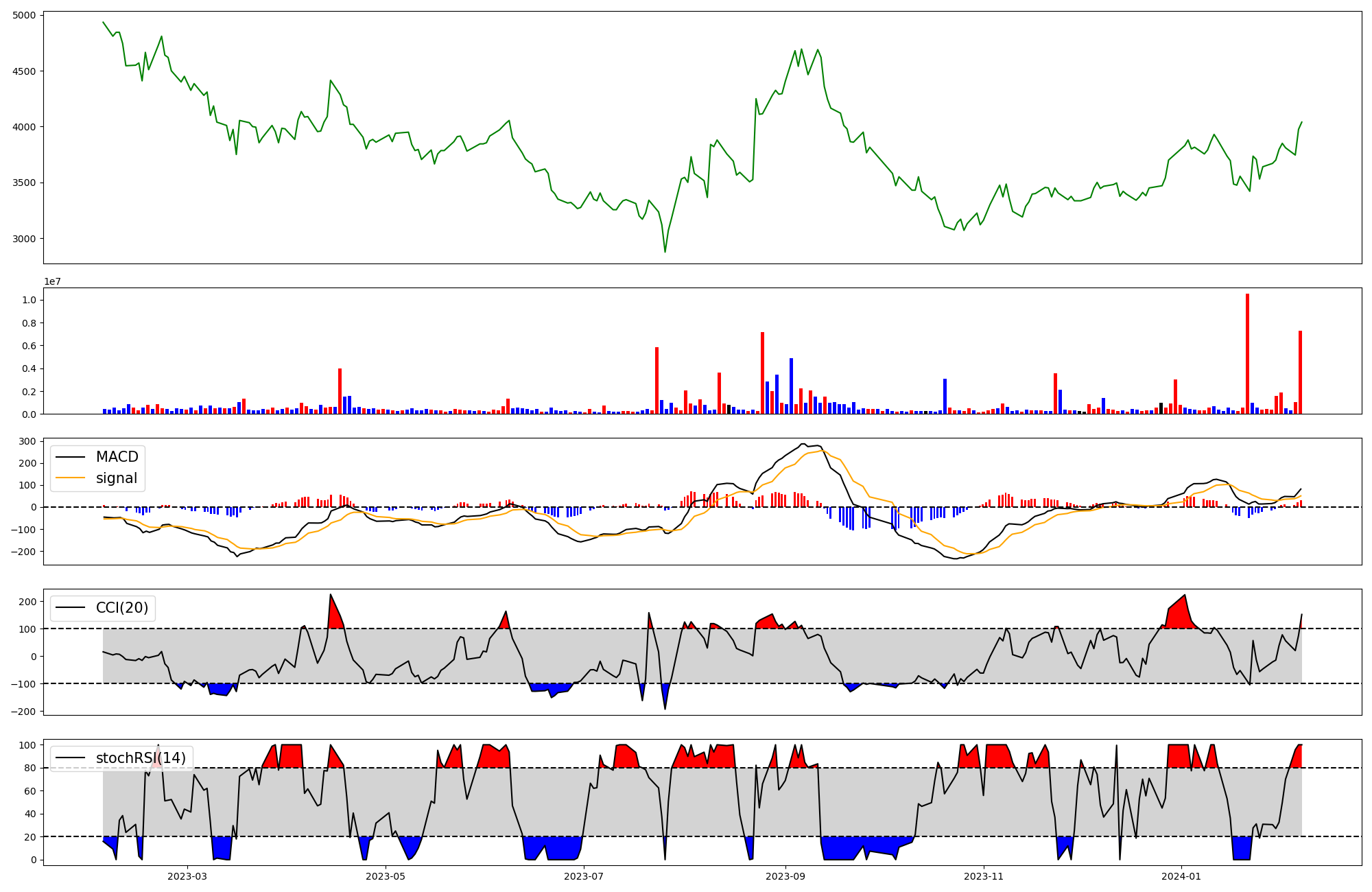
Task: Click the 2023-05 date tick label
Action: pyautogui.click(x=386, y=876)
